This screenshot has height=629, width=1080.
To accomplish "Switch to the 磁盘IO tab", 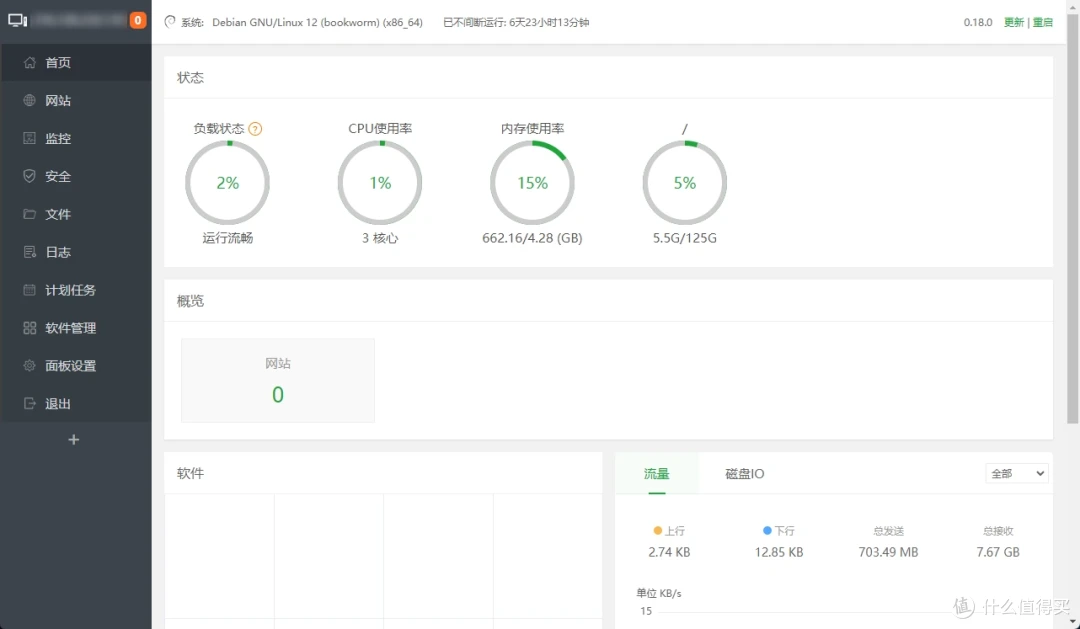I will tap(744, 474).
